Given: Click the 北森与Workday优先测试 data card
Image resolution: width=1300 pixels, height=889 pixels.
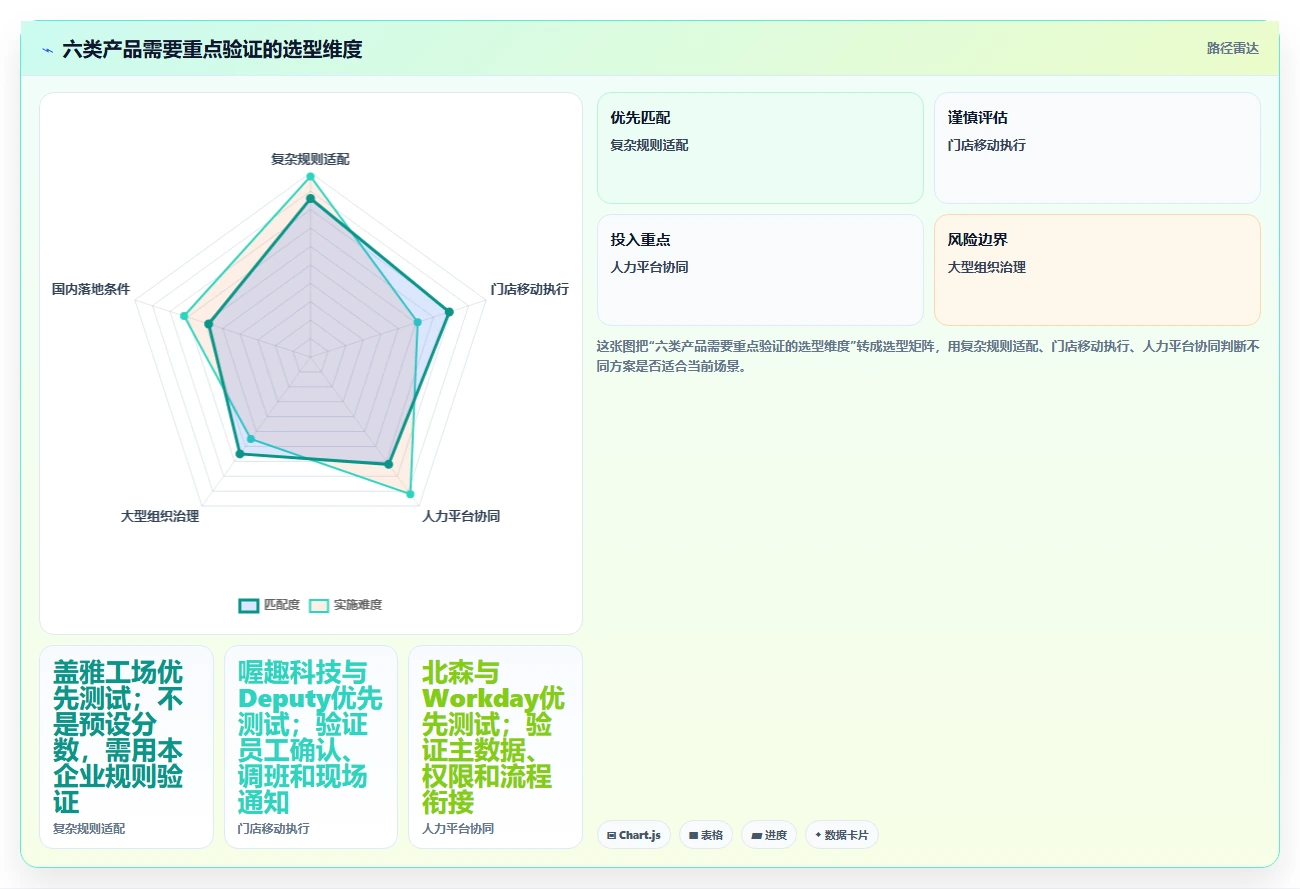Looking at the screenshot, I should point(495,747).
